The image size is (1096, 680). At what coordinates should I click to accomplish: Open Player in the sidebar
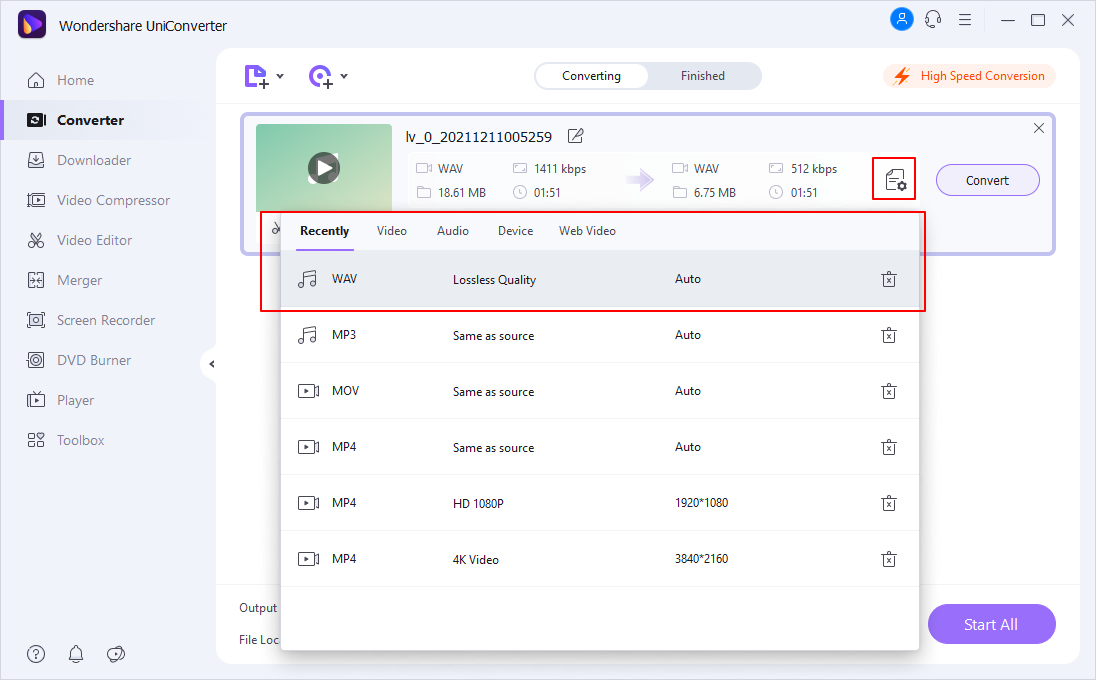coord(108,400)
